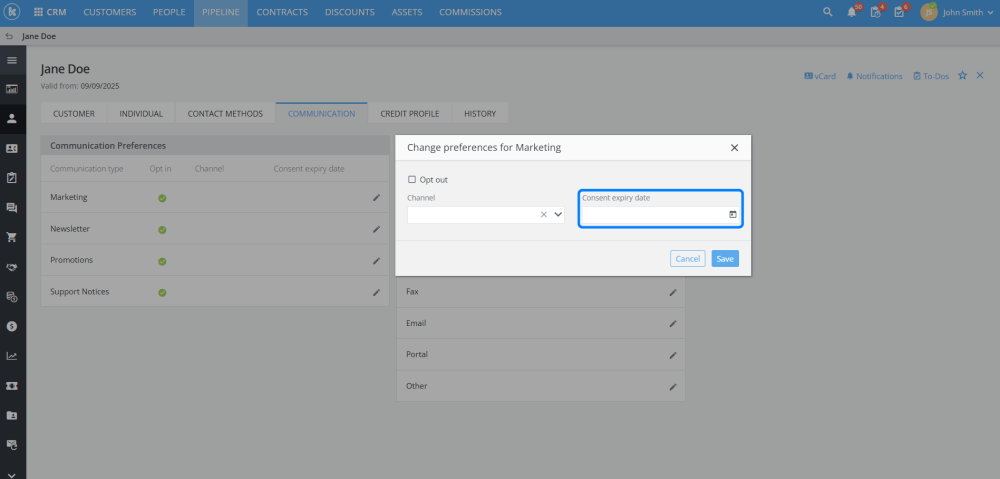The width and height of the screenshot is (1000, 479).
Task: Check the Opt out checkbox
Action: click(412, 180)
